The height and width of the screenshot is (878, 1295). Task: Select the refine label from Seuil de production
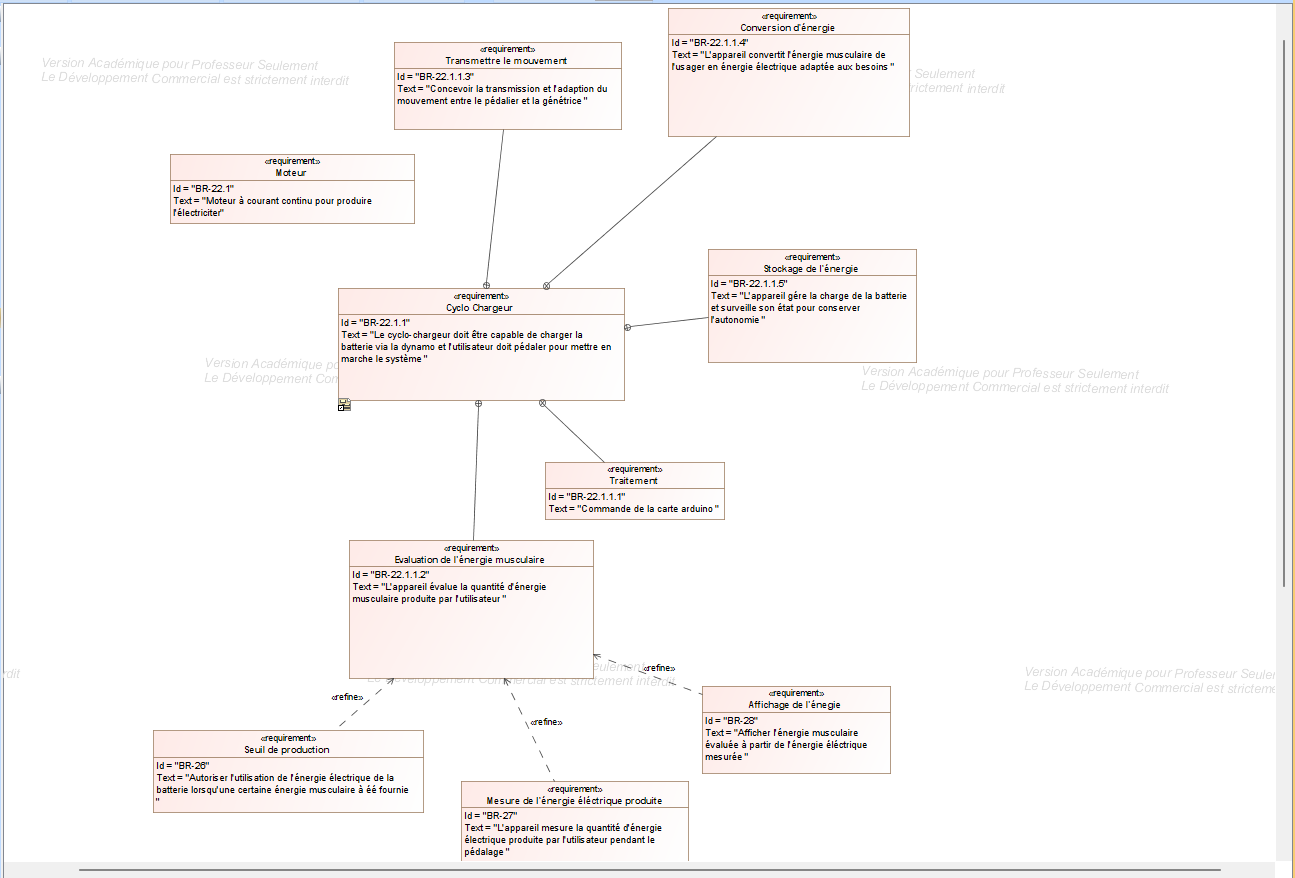[x=346, y=697]
